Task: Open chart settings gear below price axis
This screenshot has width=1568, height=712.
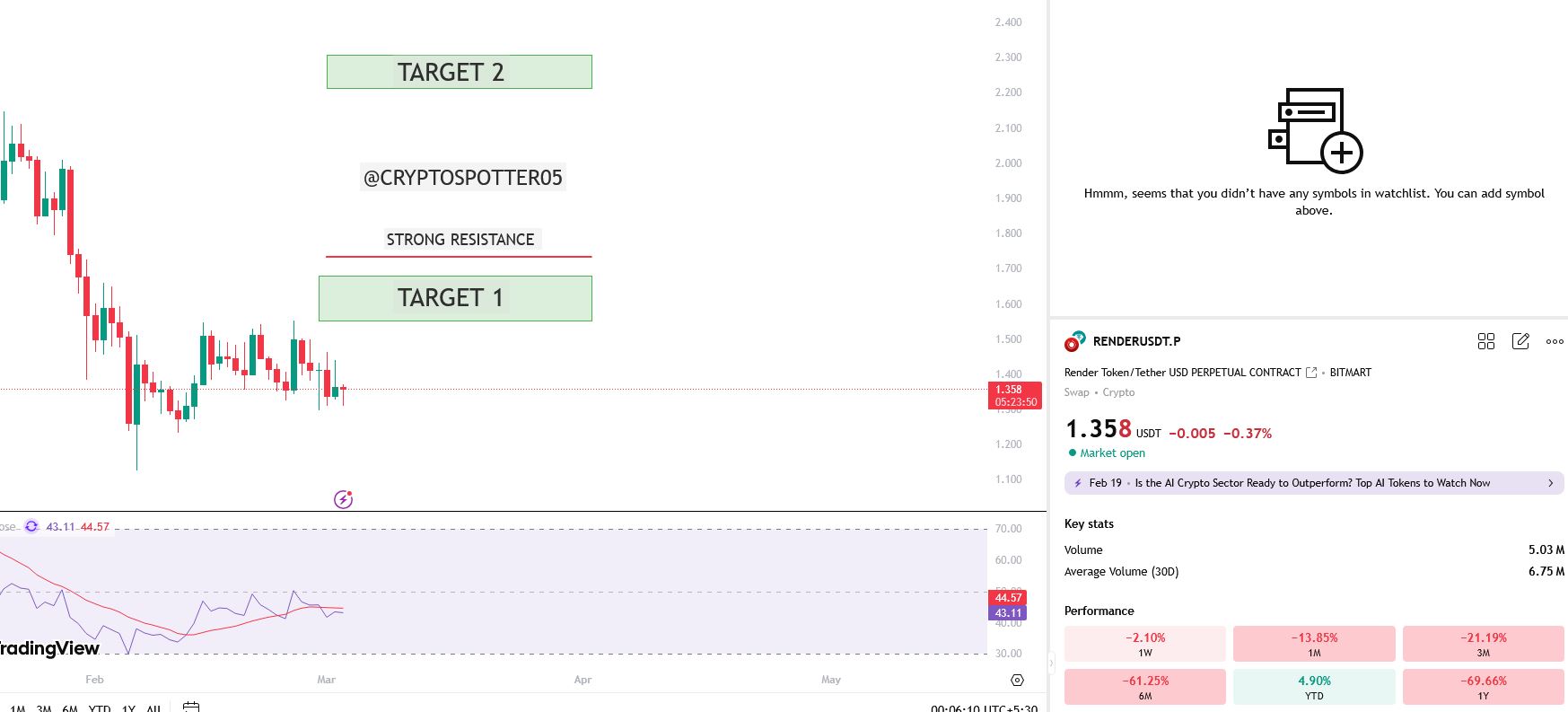Action: pos(1017,680)
